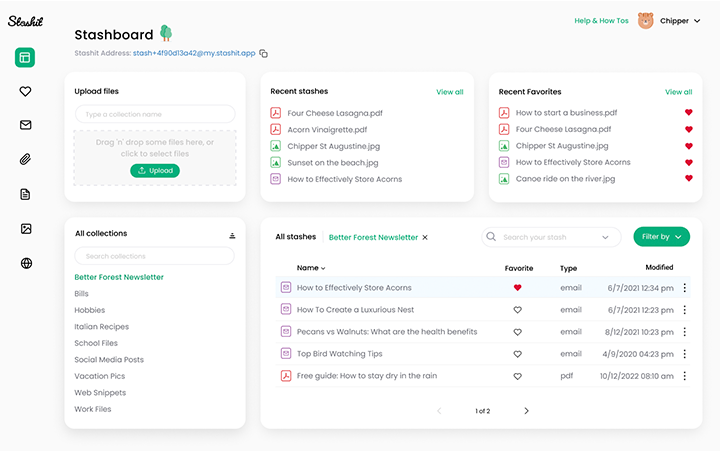Go to next page of stashes
The width and height of the screenshot is (720, 452).
click(x=527, y=411)
